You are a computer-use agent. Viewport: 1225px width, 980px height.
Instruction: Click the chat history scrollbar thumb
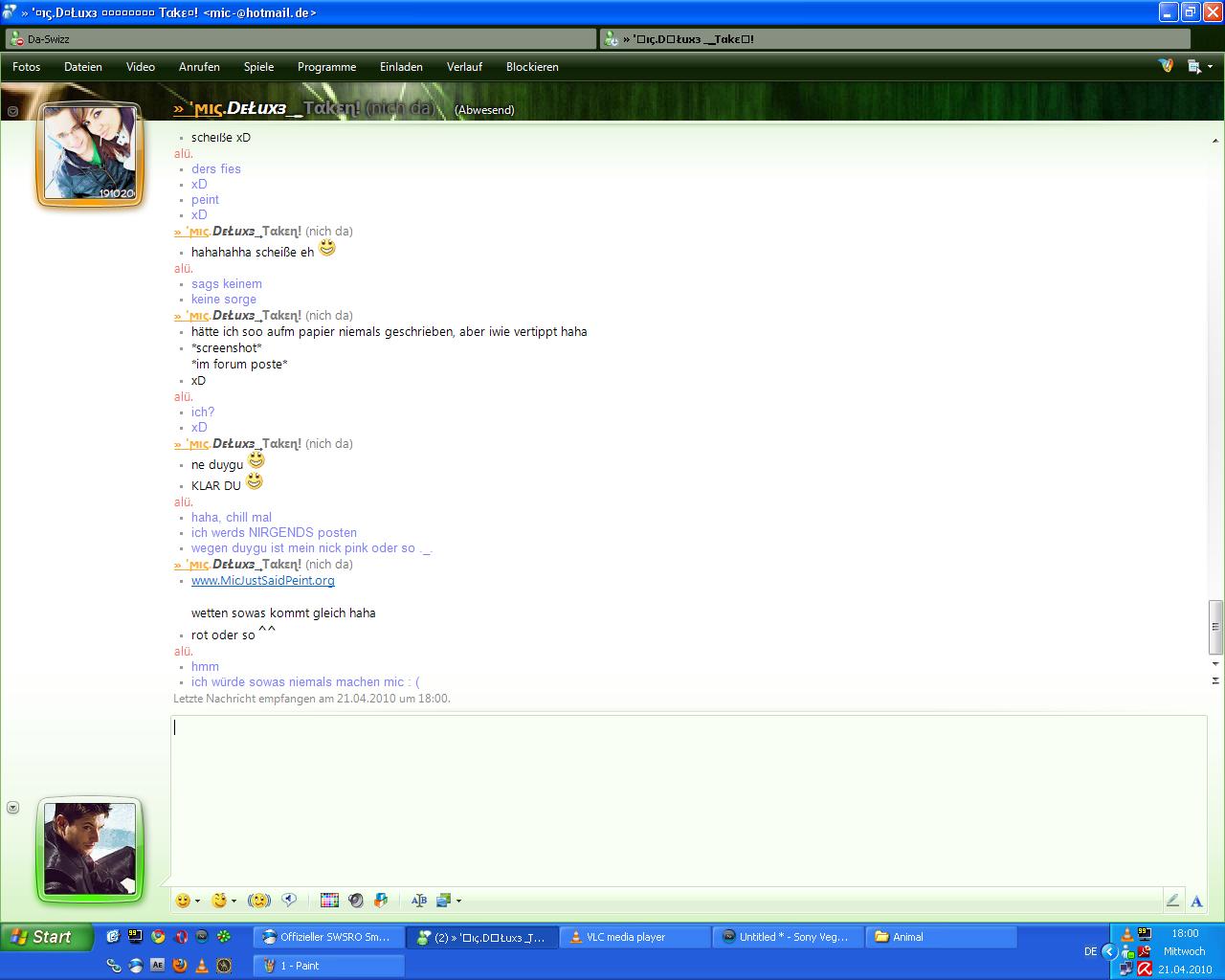click(1215, 627)
